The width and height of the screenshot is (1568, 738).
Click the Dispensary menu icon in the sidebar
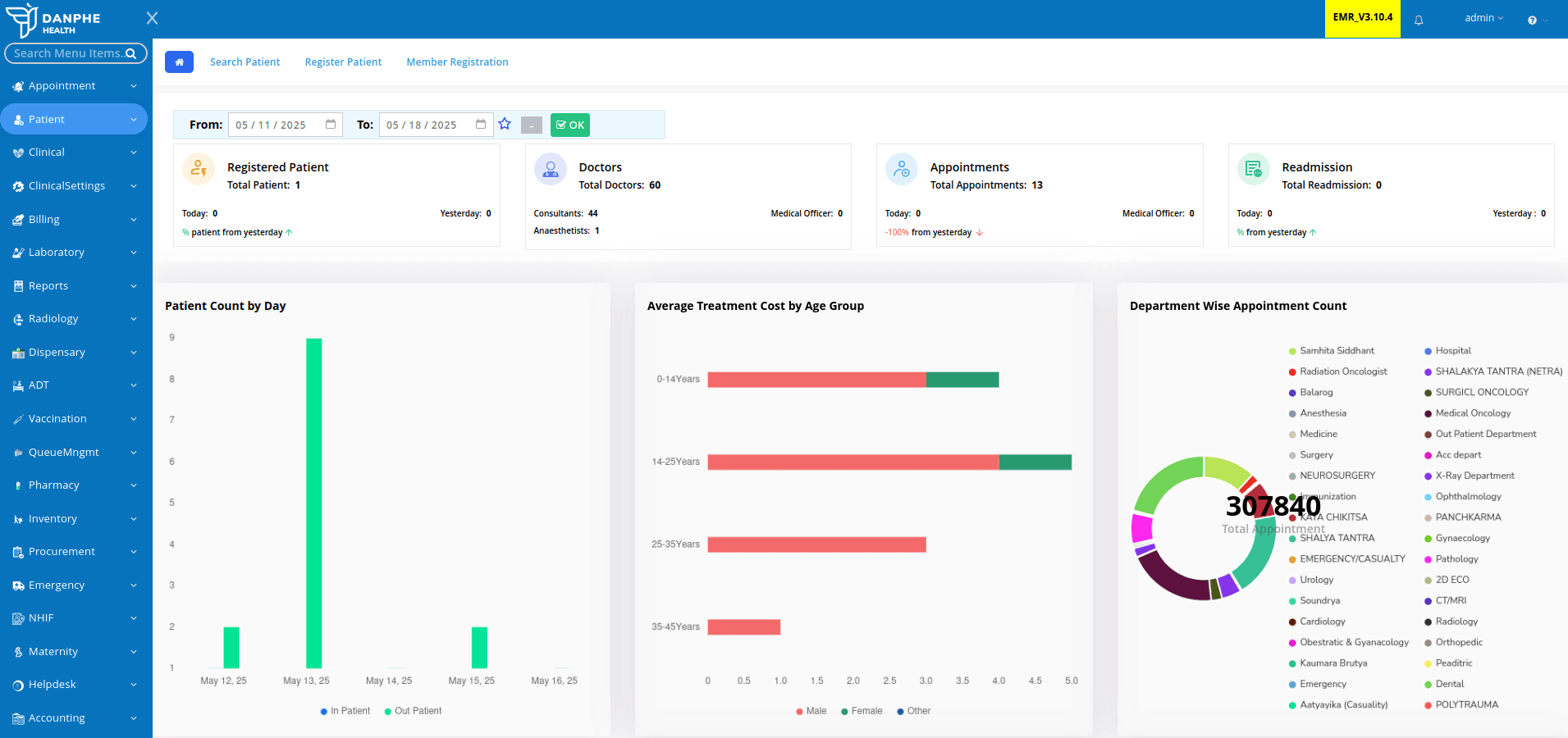pos(18,353)
